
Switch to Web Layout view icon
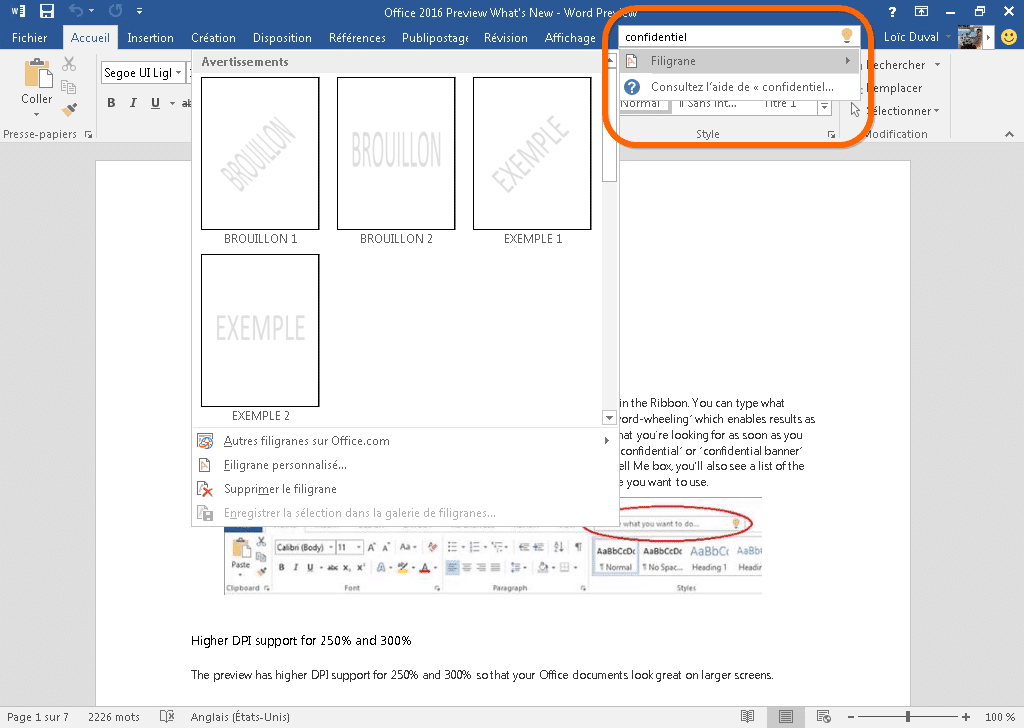pos(824,716)
